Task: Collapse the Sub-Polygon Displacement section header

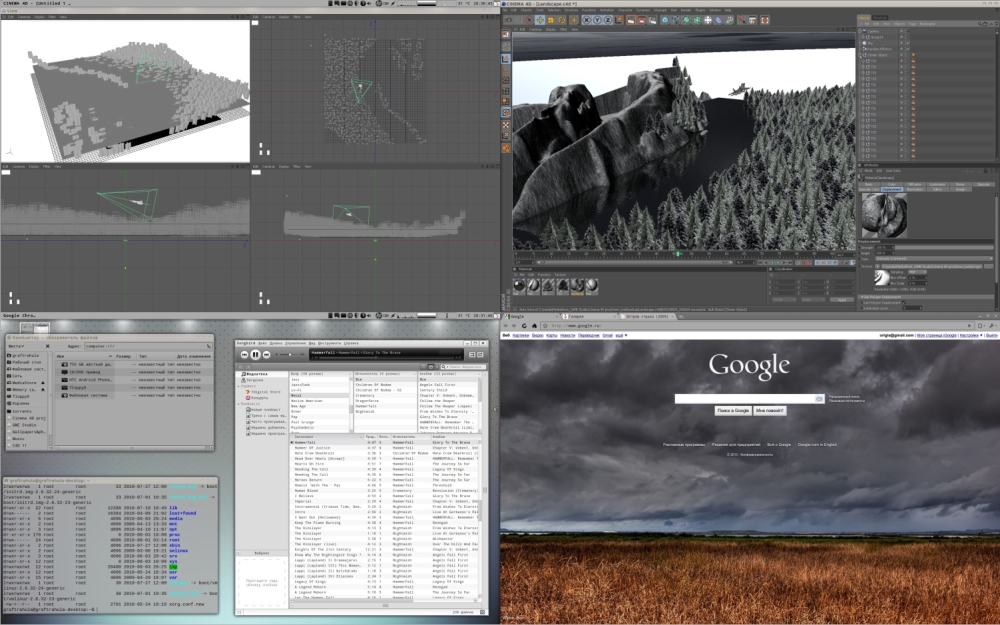Action: (x=925, y=297)
